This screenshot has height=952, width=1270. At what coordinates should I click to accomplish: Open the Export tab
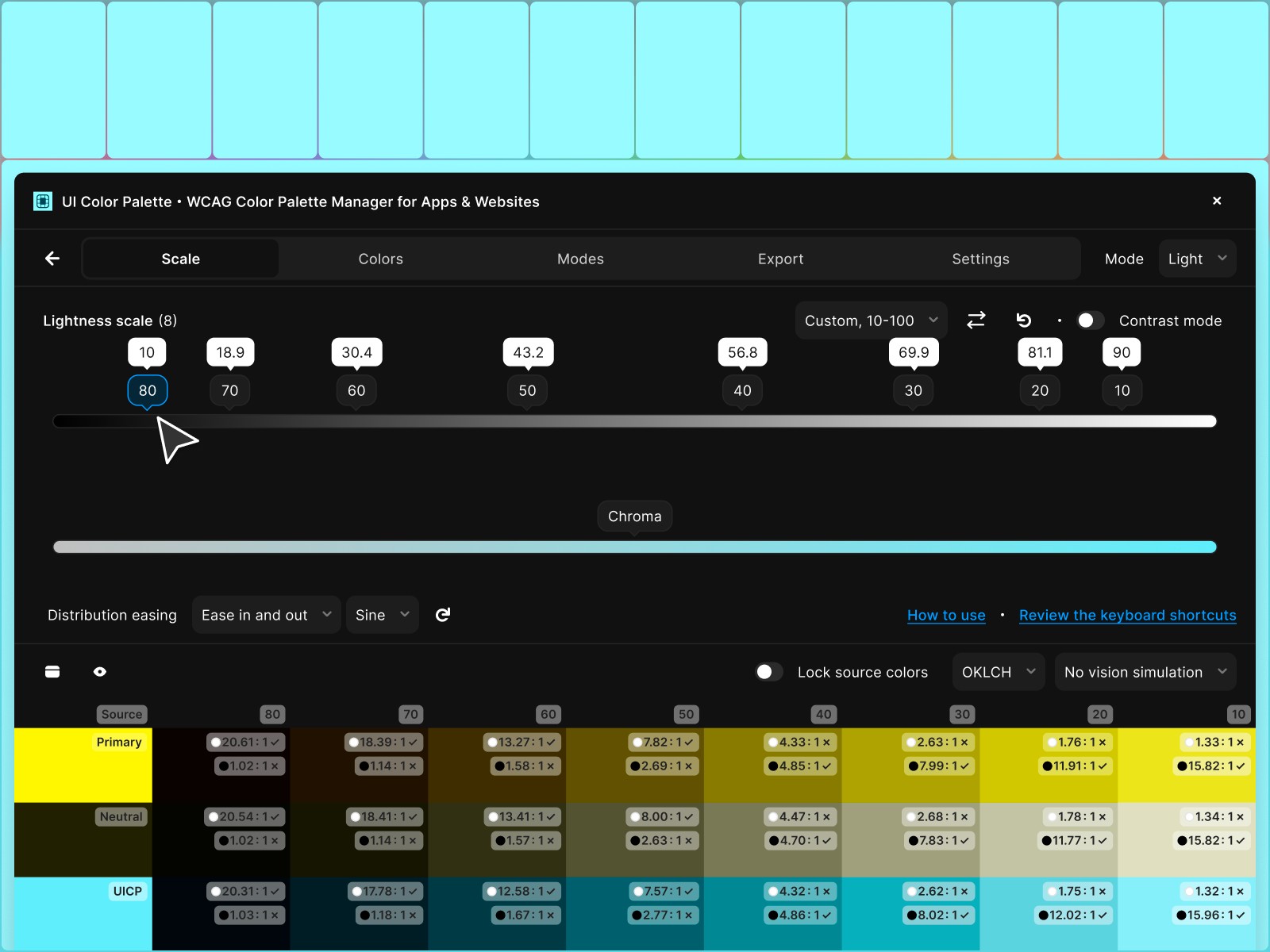point(780,258)
